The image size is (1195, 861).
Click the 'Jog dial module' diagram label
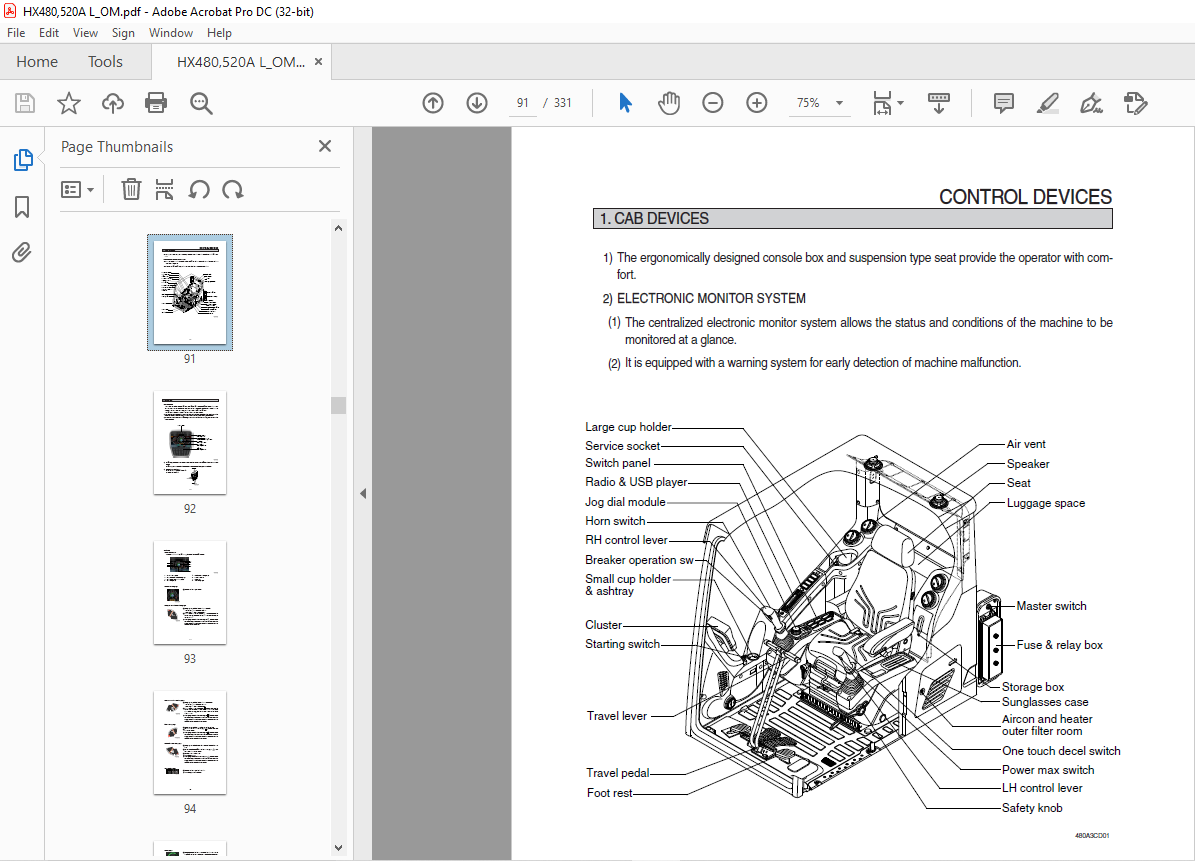[625, 502]
